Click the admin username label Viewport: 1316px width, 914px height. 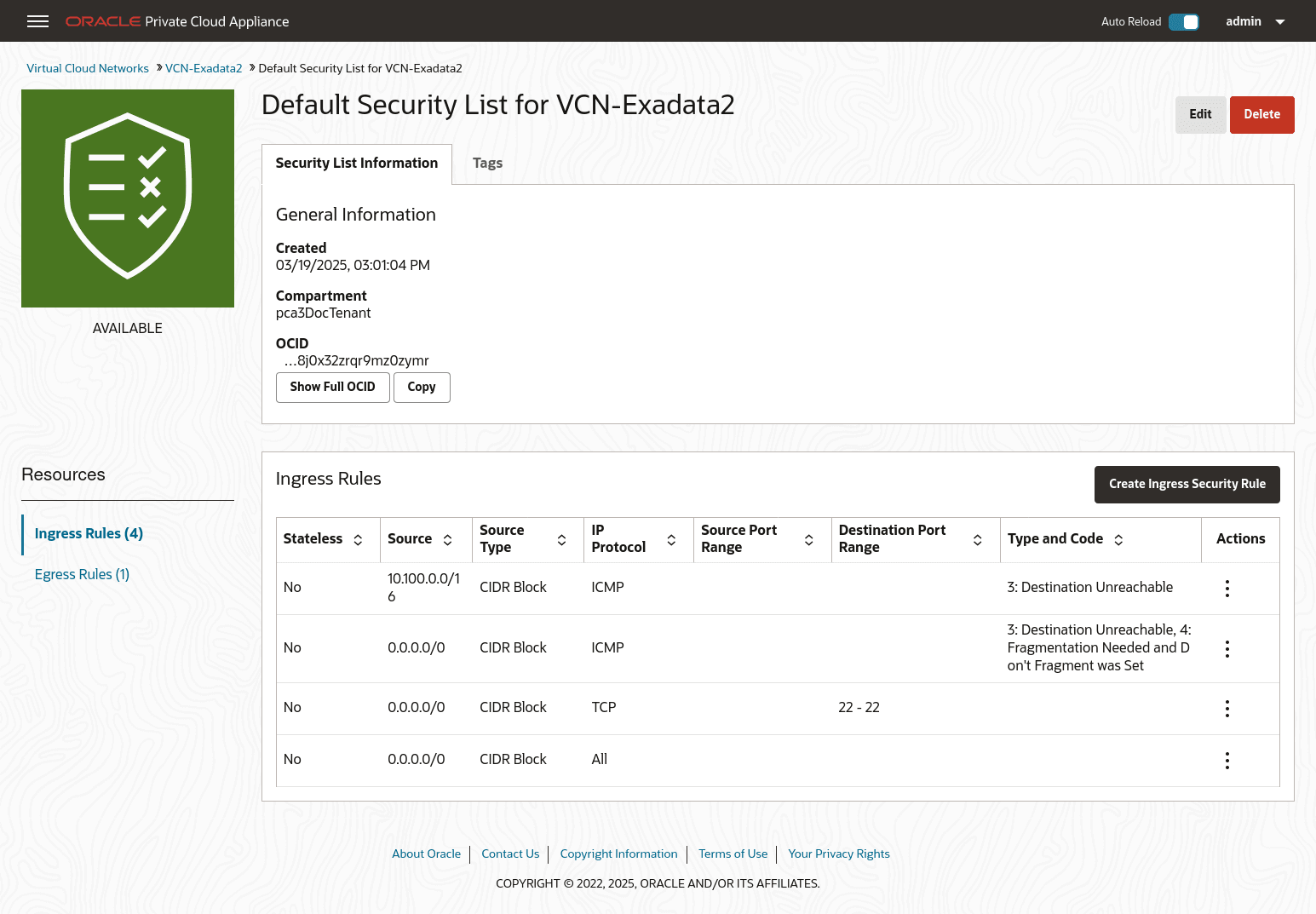tap(1243, 21)
